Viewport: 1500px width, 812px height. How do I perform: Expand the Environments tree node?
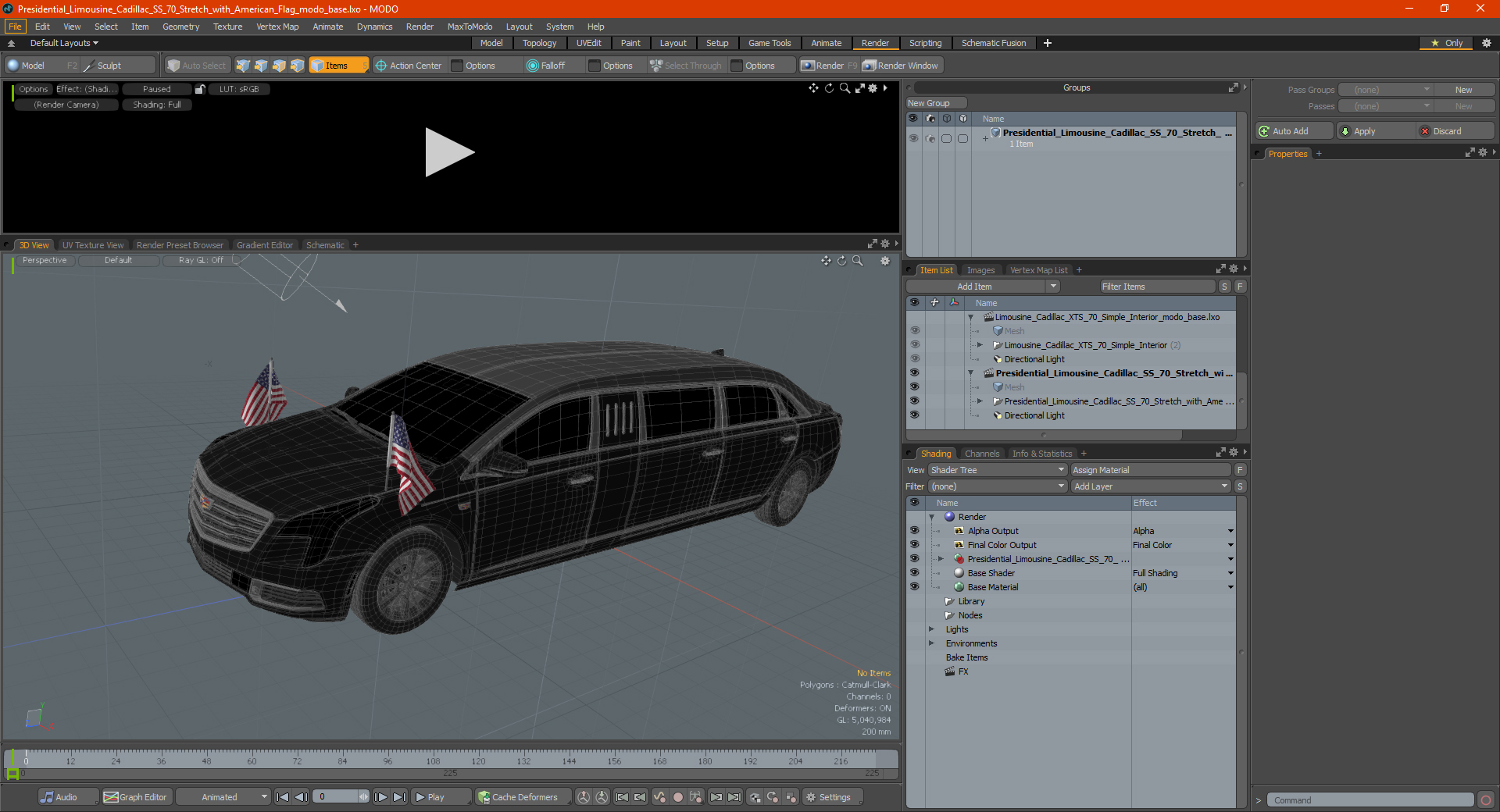pyautogui.click(x=931, y=643)
